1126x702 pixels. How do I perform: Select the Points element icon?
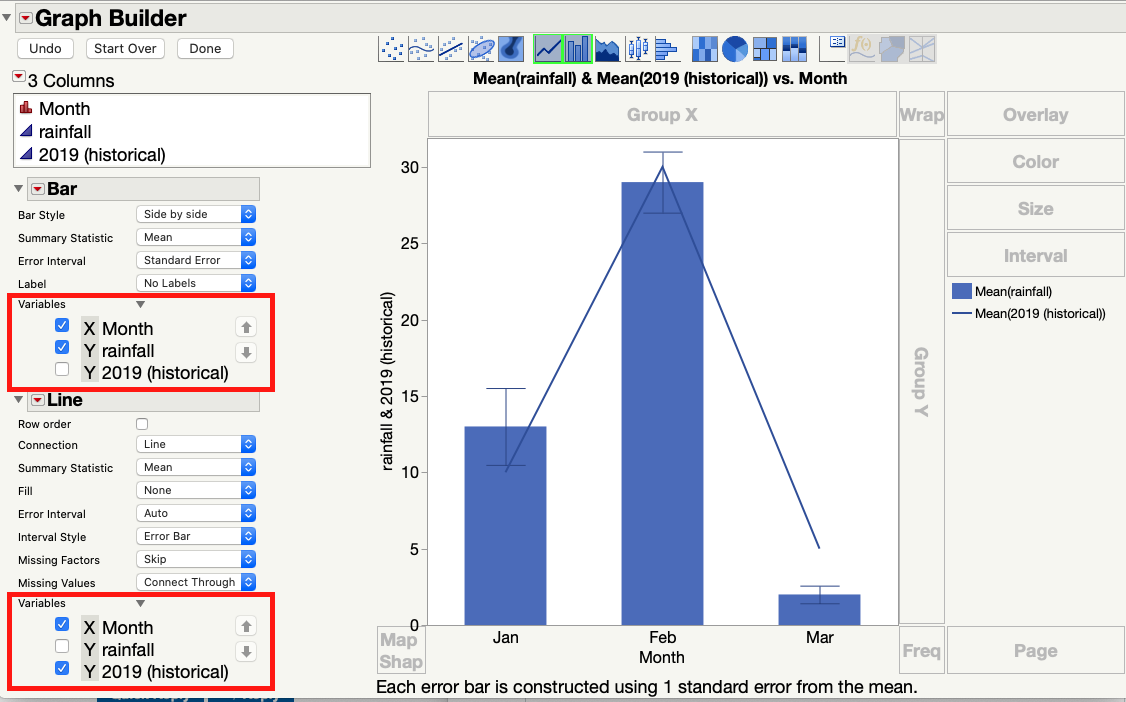click(x=390, y=48)
